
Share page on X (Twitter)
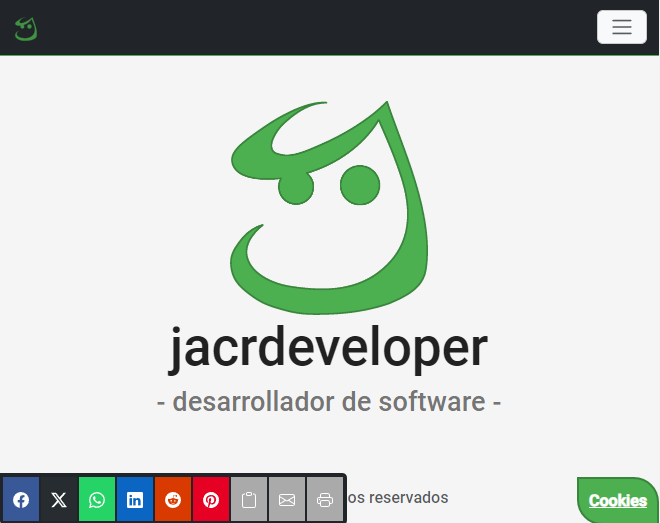[59, 499]
